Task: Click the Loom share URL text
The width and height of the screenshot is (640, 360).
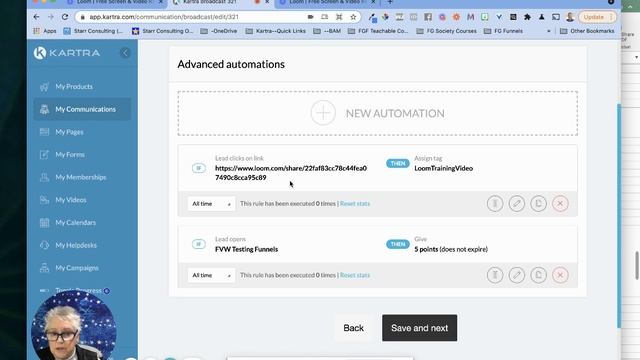Action: (291, 173)
